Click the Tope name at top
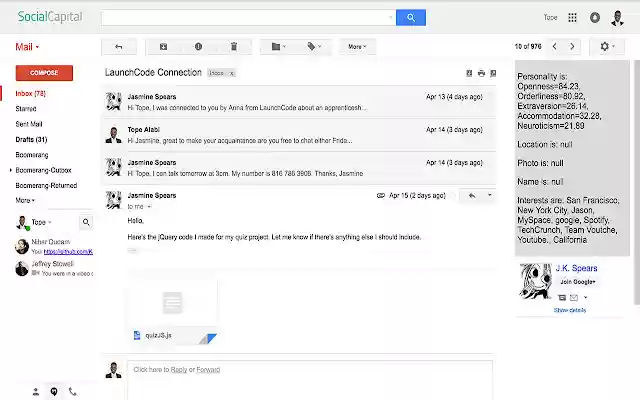The image size is (640, 400). click(550, 18)
